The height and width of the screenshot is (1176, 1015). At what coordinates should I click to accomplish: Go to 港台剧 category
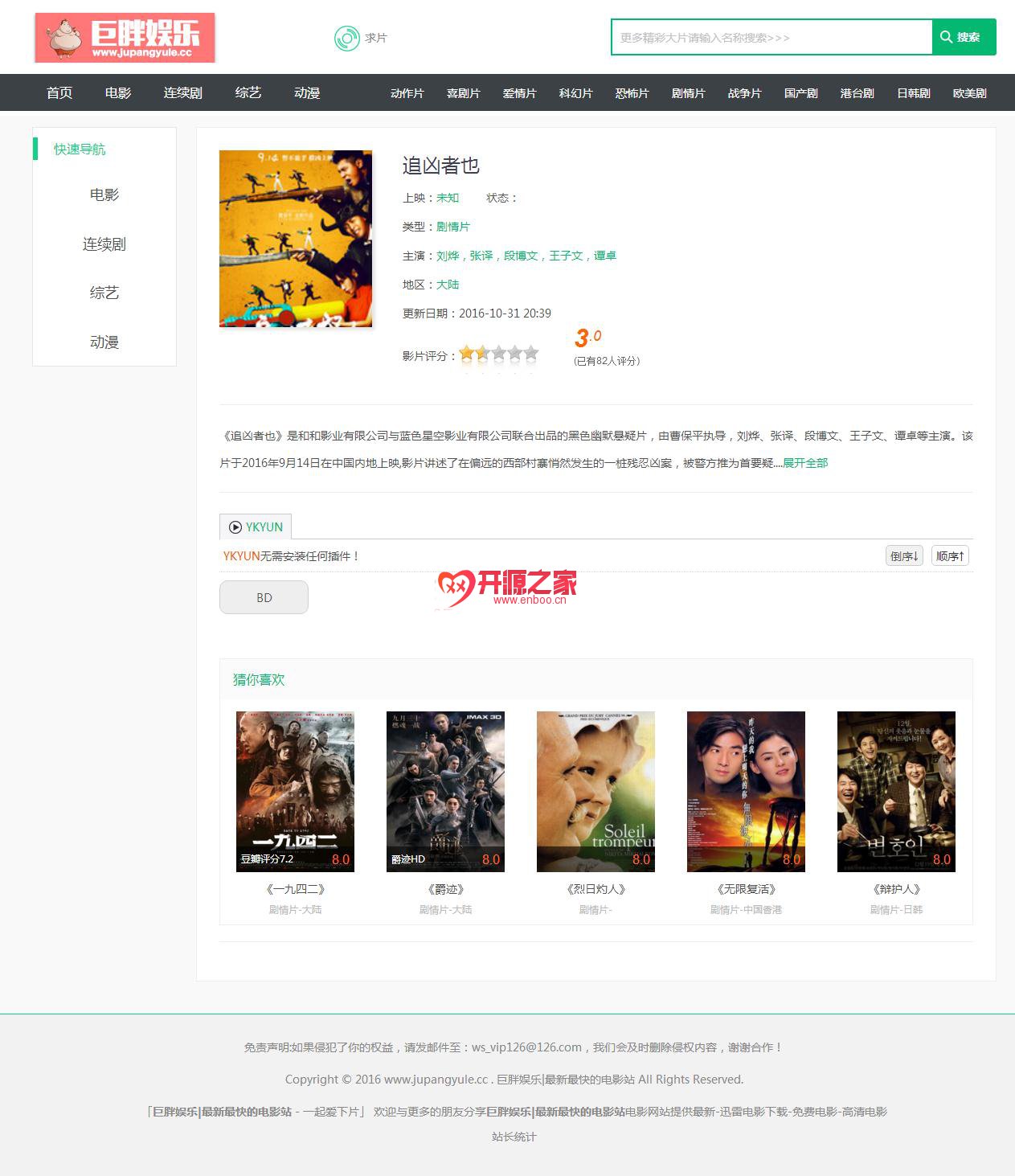pos(857,93)
